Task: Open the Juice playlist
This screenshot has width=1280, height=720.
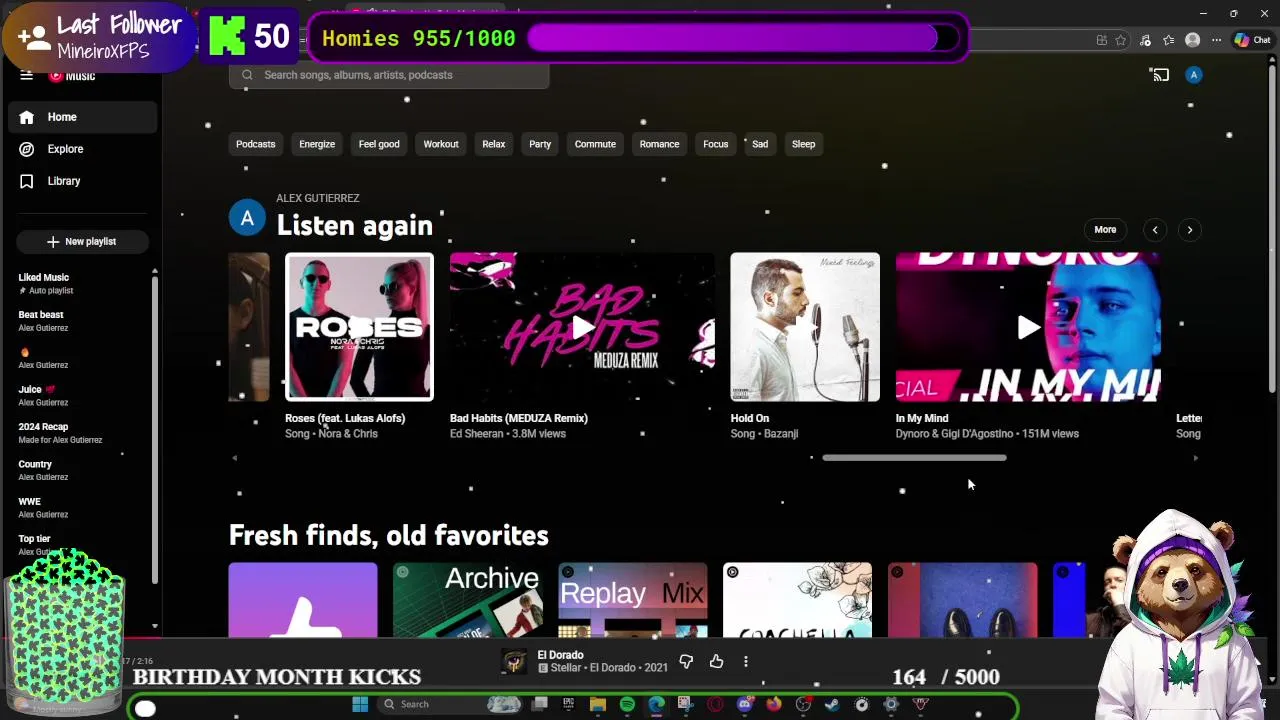Action: click(82, 396)
